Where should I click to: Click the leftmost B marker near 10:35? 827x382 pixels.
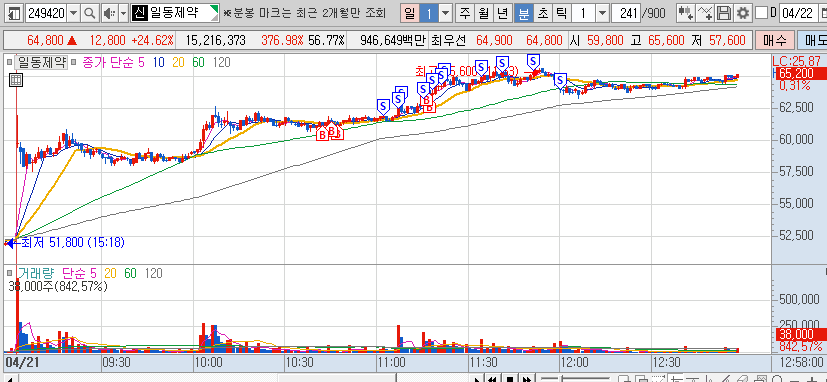322,134
